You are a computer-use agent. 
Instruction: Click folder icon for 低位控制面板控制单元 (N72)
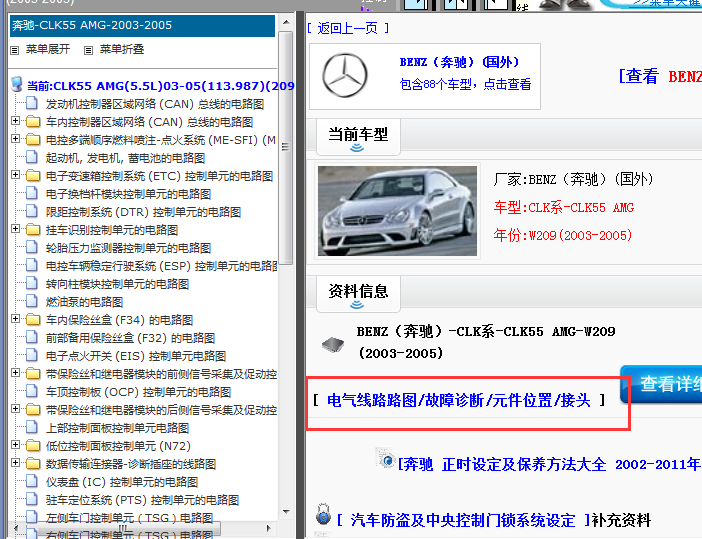pyautogui.click(x=33, y=446)
